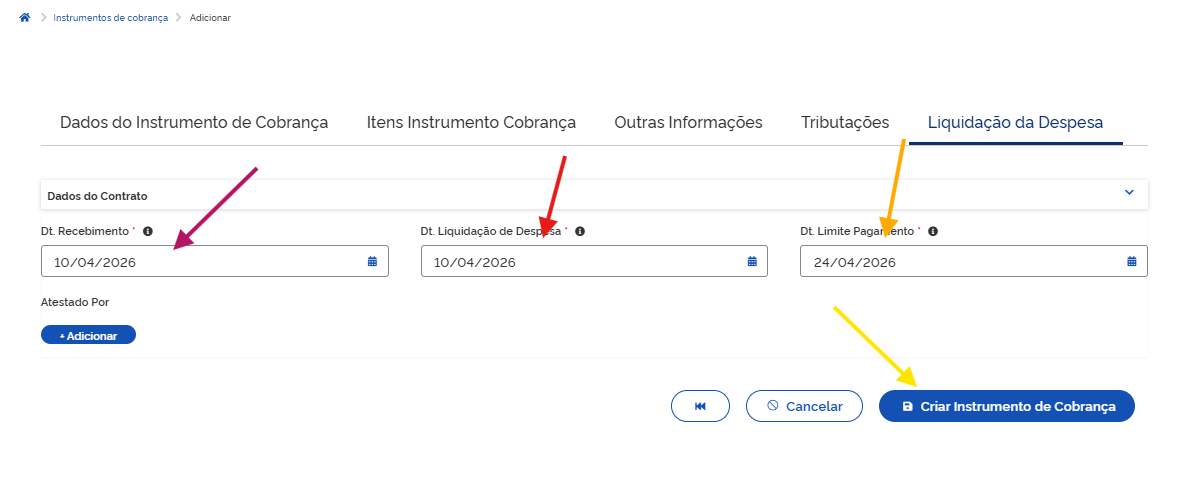Open the Itens Instrumento Cobrança tab
Screen dimensions: 1186x482
coord(471,123)
